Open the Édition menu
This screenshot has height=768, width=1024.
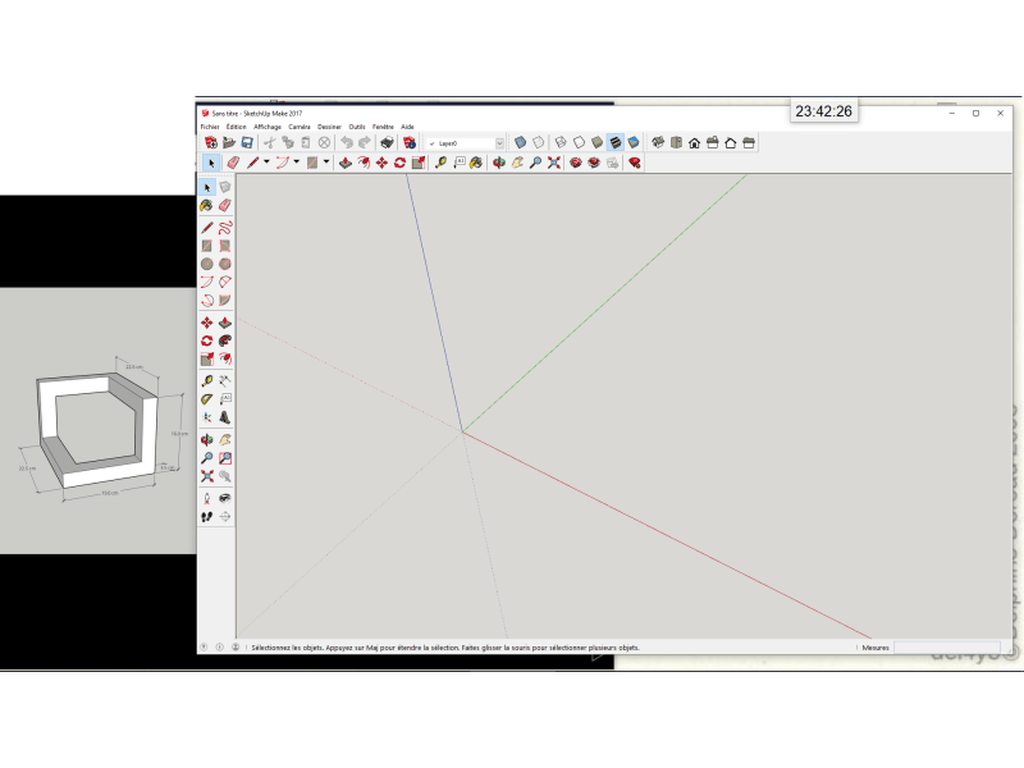(x=236, y=127)
